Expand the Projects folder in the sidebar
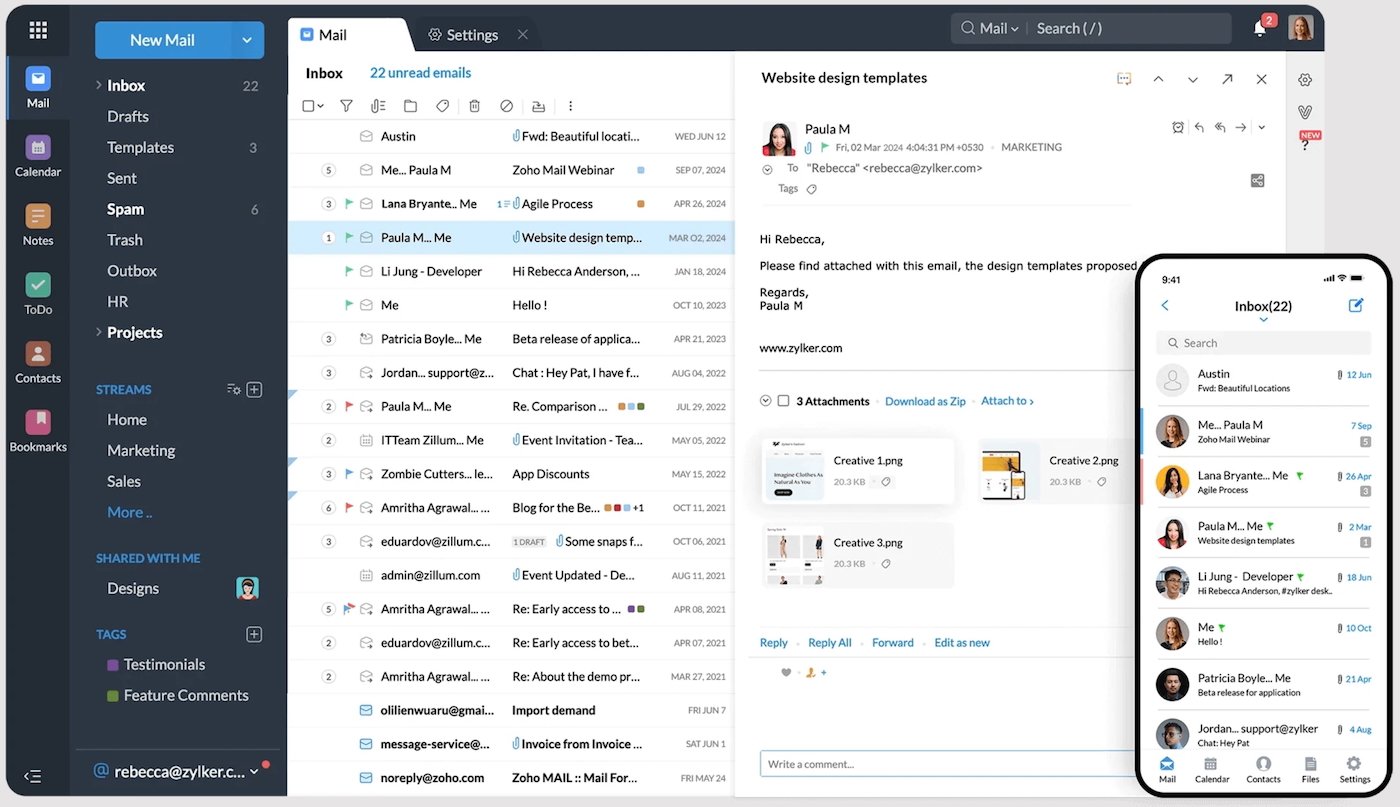The image size is (1400, 807). click(97, 332)
